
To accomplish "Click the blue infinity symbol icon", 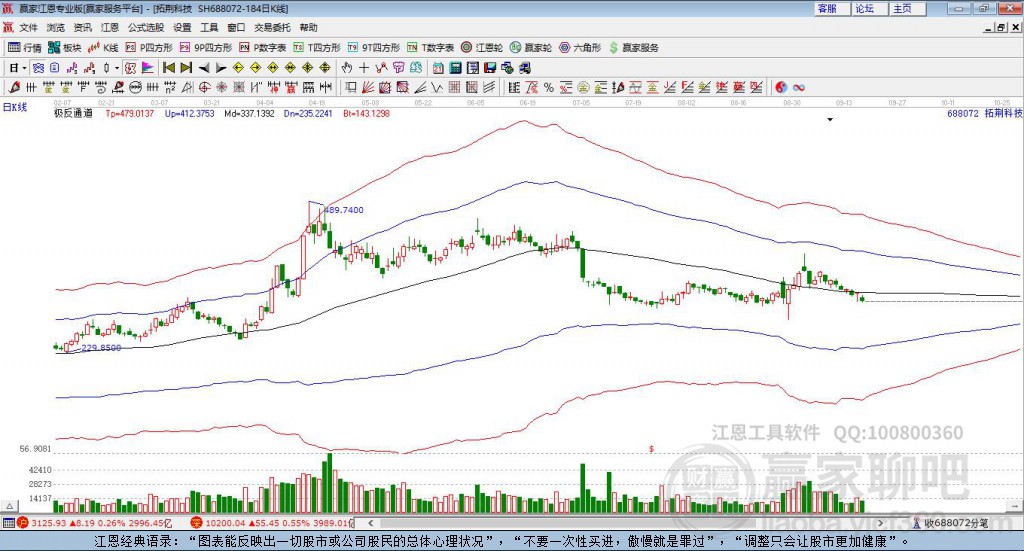I will pyautogui.click(x=799, y=87).
